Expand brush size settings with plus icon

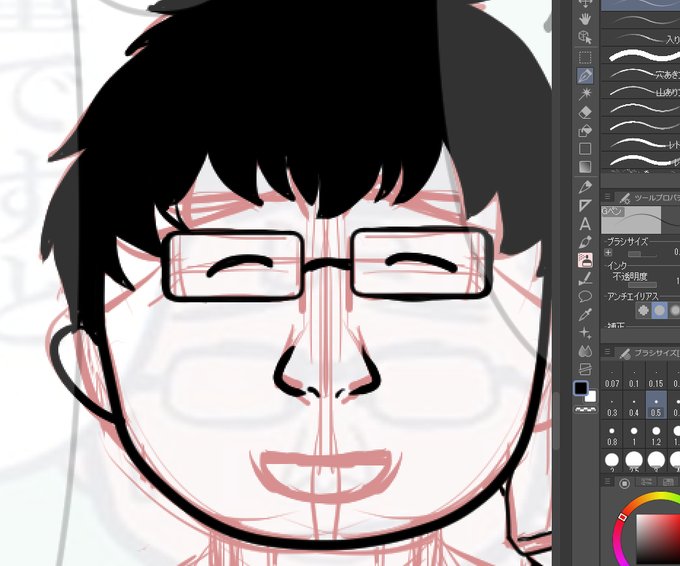(x=608, y=252)
